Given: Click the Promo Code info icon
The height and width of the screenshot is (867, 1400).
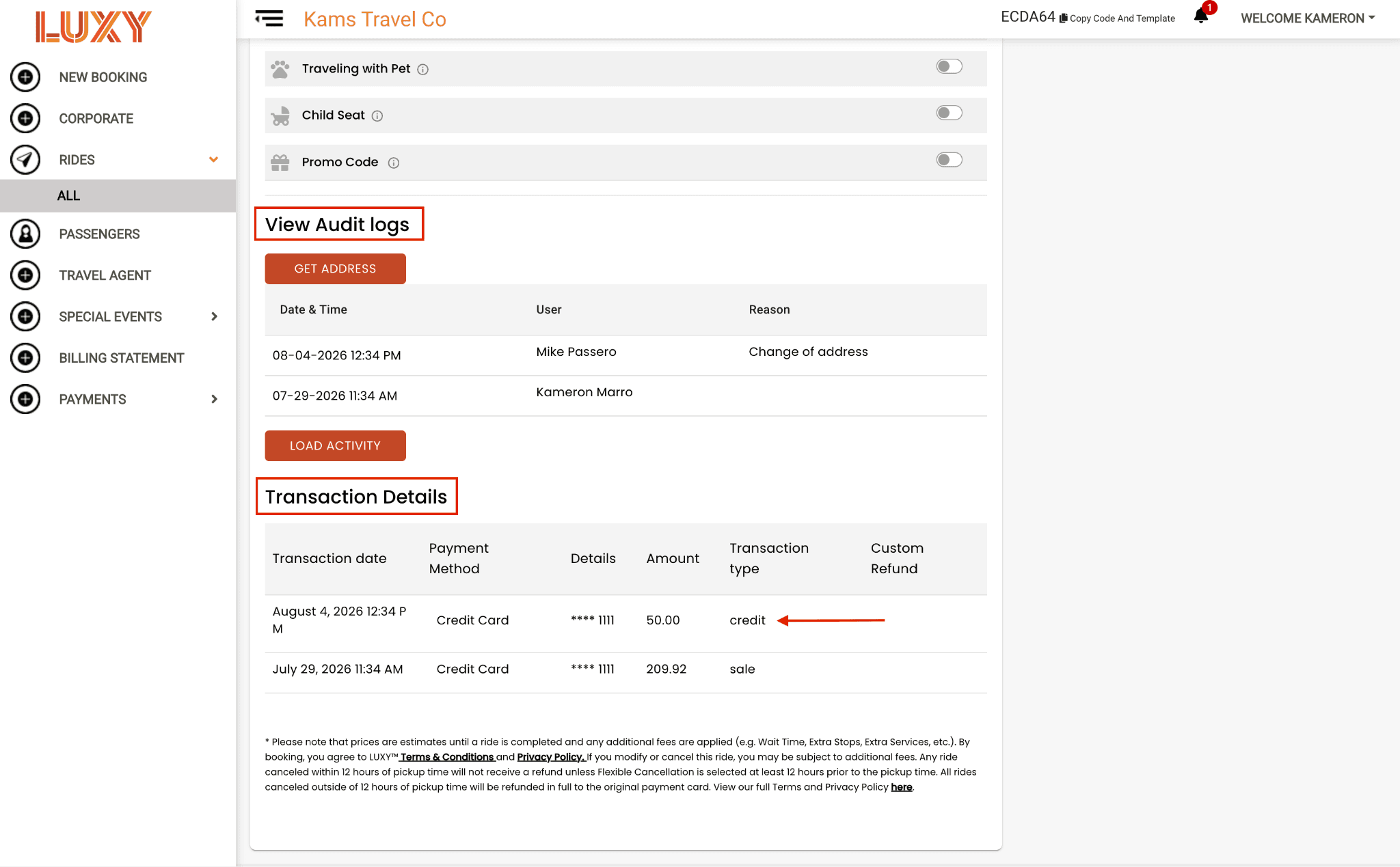Looking at the screenshot, I should click(394, 163).
